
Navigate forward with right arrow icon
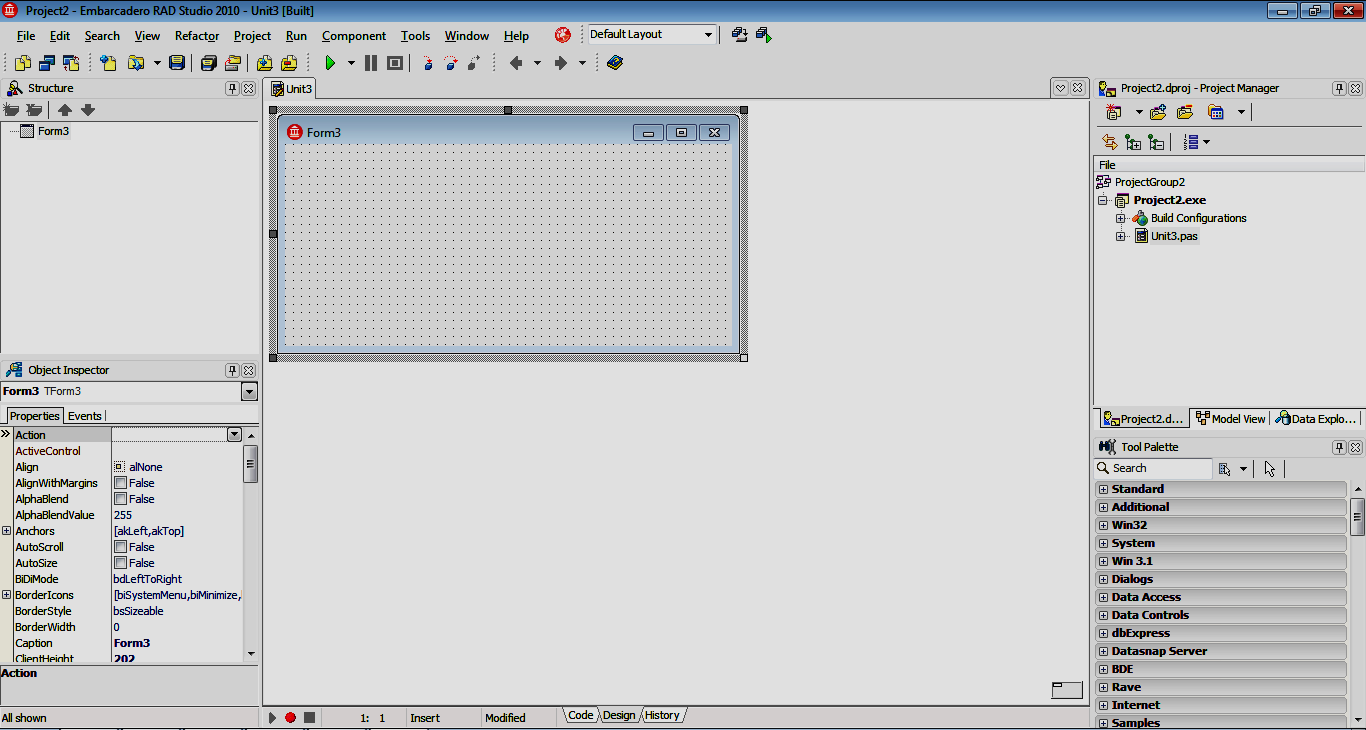point(560,63)
